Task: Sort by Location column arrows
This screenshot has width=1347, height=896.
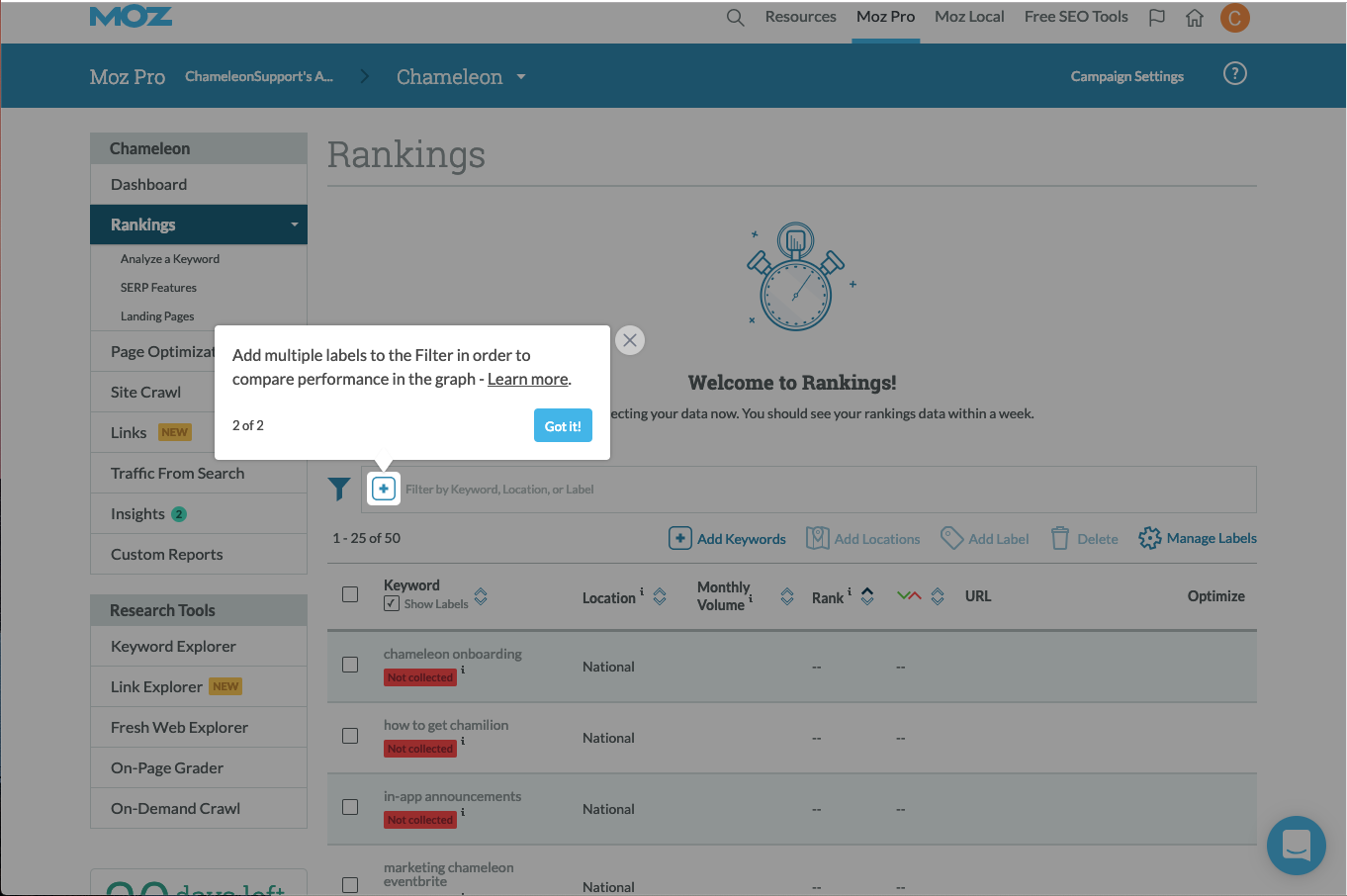Action: point(660,596)
